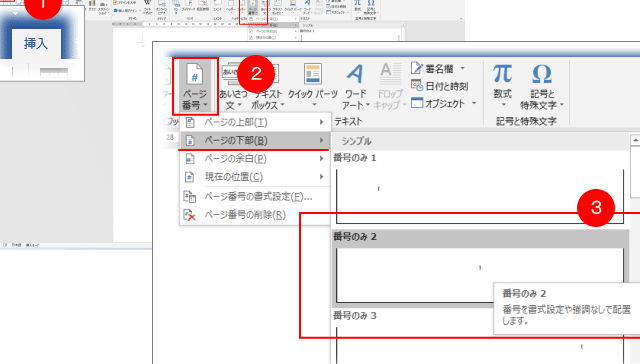Choose ページ番号の書式設定(F)... option
Screen dimensions: 640x364
[255, 197]
